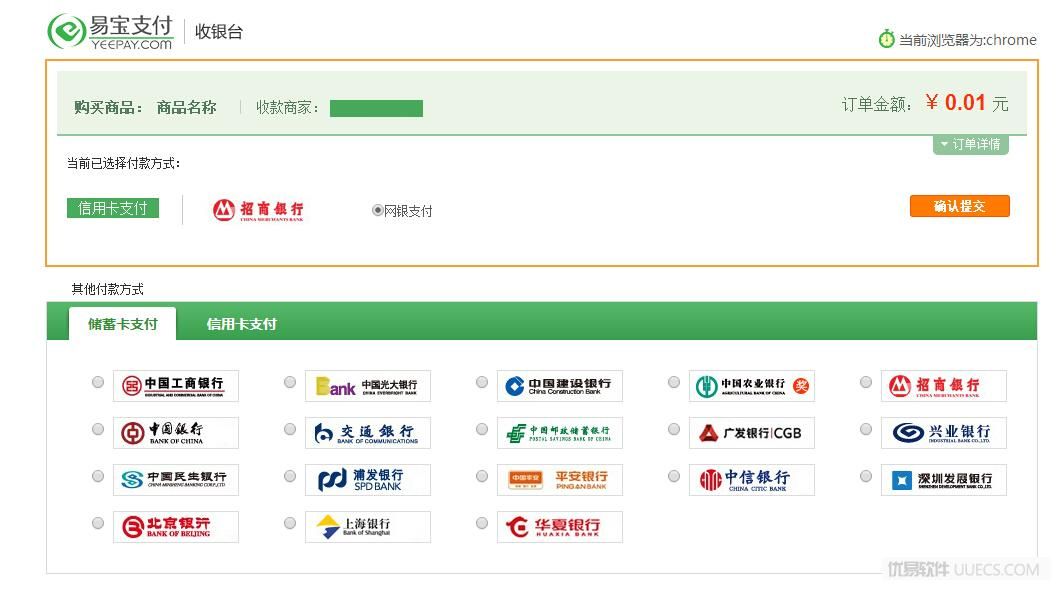
Task: Click the 收银台 heading text
Action: 219,31
